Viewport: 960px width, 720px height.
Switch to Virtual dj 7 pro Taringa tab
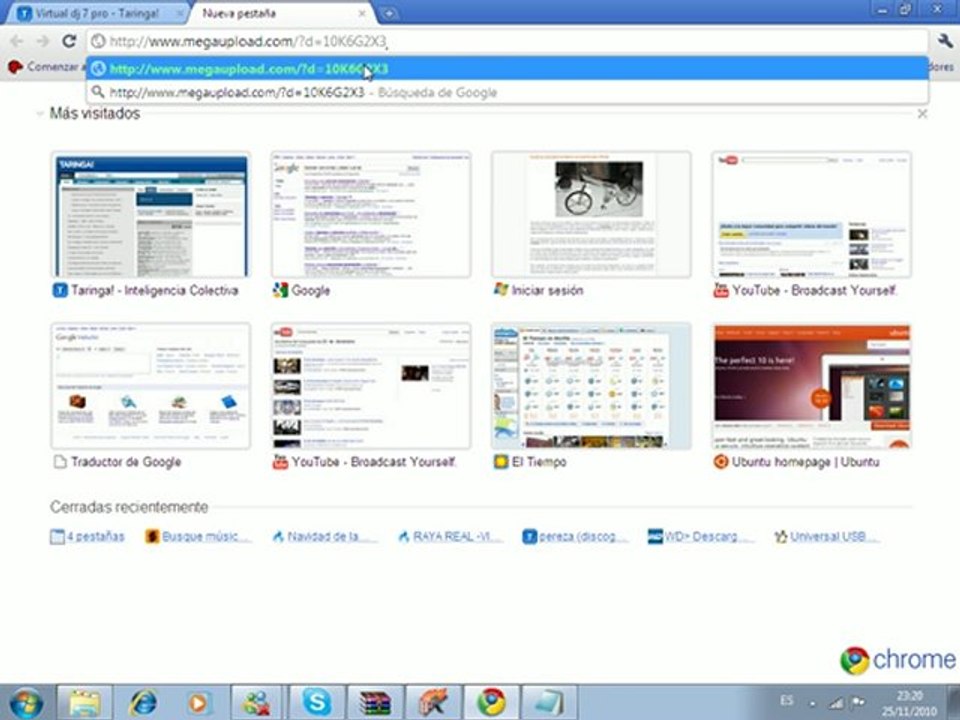(x=97, y=13)
